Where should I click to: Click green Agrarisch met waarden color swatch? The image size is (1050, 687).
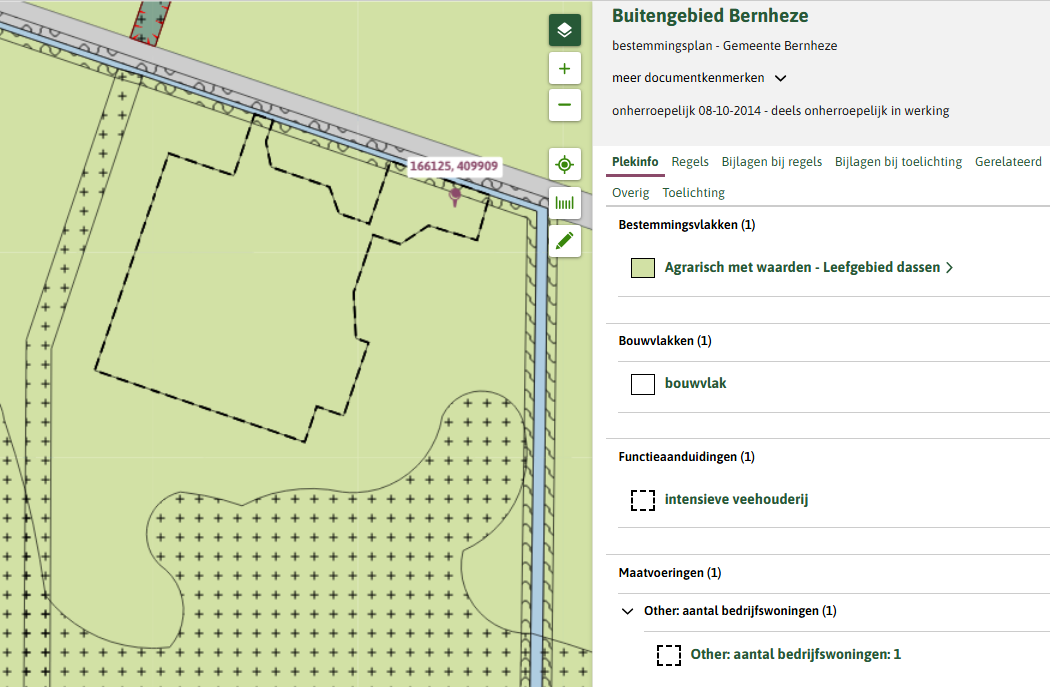pyautogui.click(x=643, y=268)
